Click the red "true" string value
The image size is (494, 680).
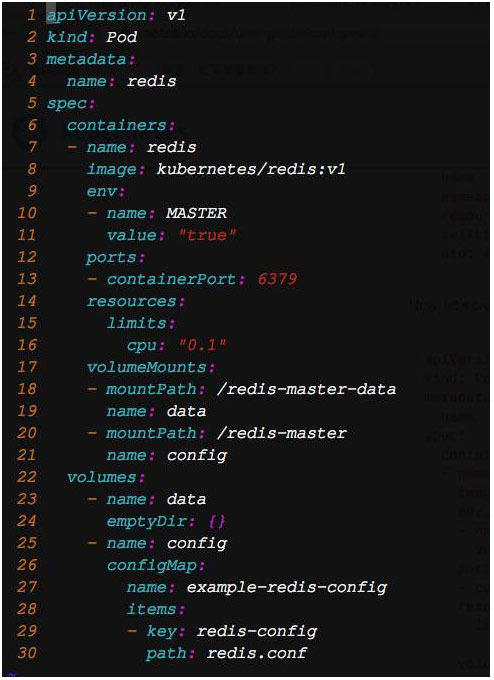[x=208, y=235]
